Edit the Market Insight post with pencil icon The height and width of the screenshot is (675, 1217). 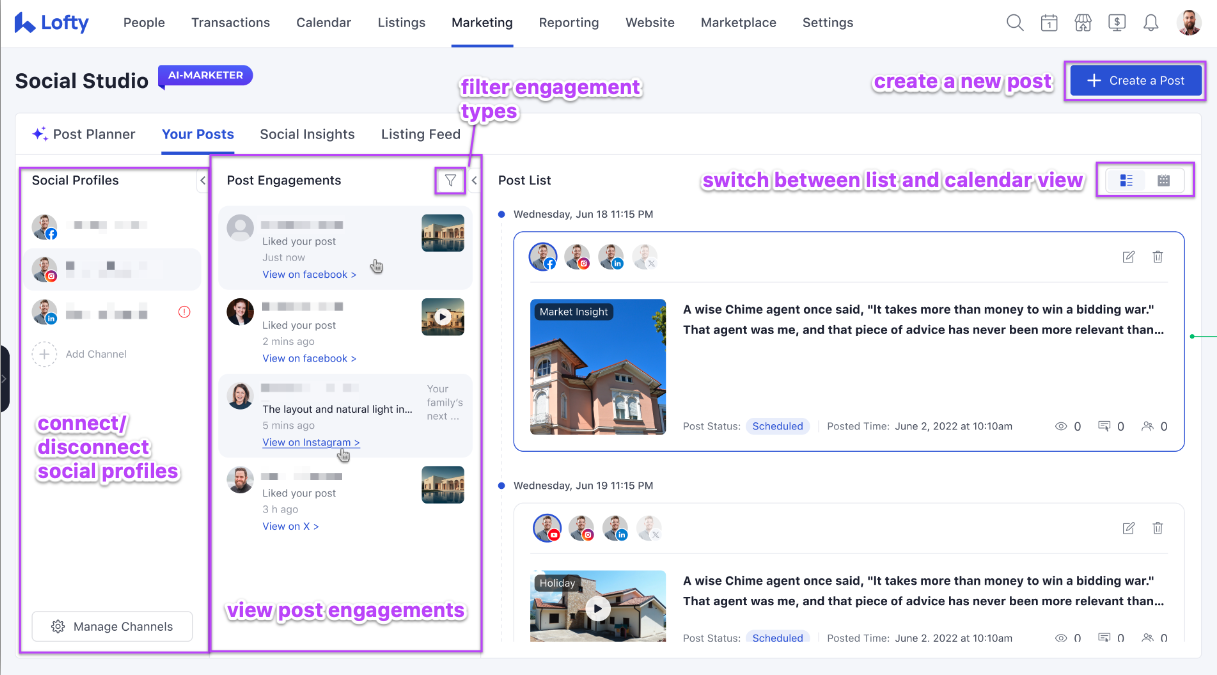[1129, 257]
